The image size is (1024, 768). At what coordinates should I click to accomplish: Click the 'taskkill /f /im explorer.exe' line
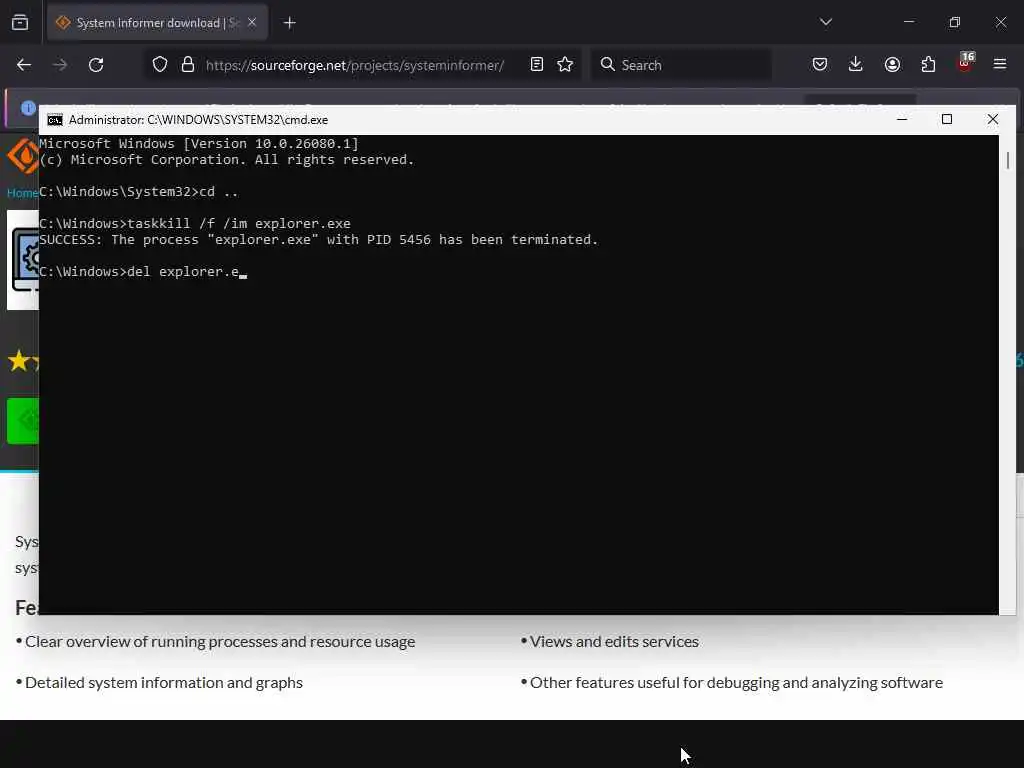point(195,223)
